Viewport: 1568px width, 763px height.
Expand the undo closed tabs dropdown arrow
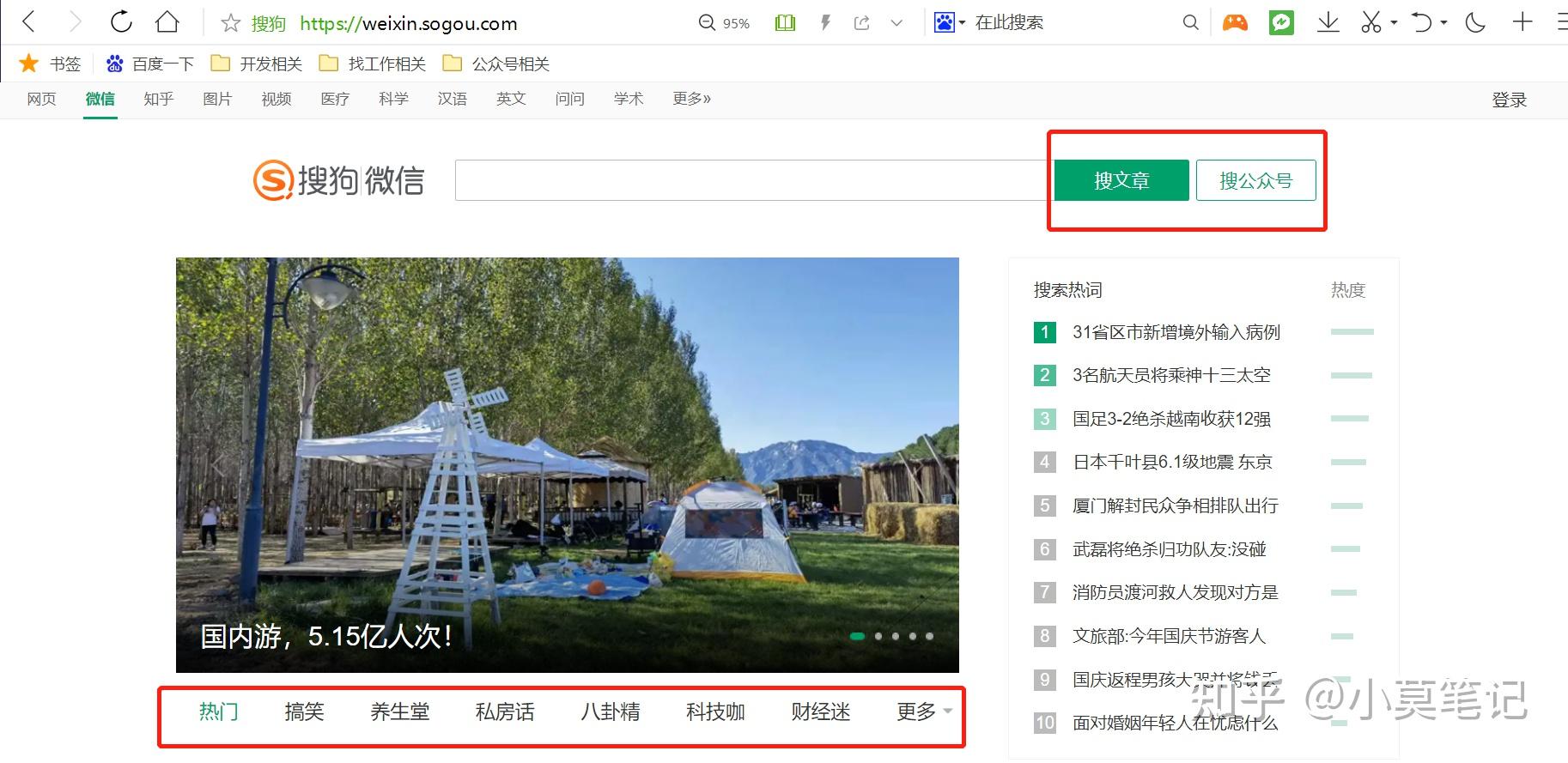click(1444, 22)
